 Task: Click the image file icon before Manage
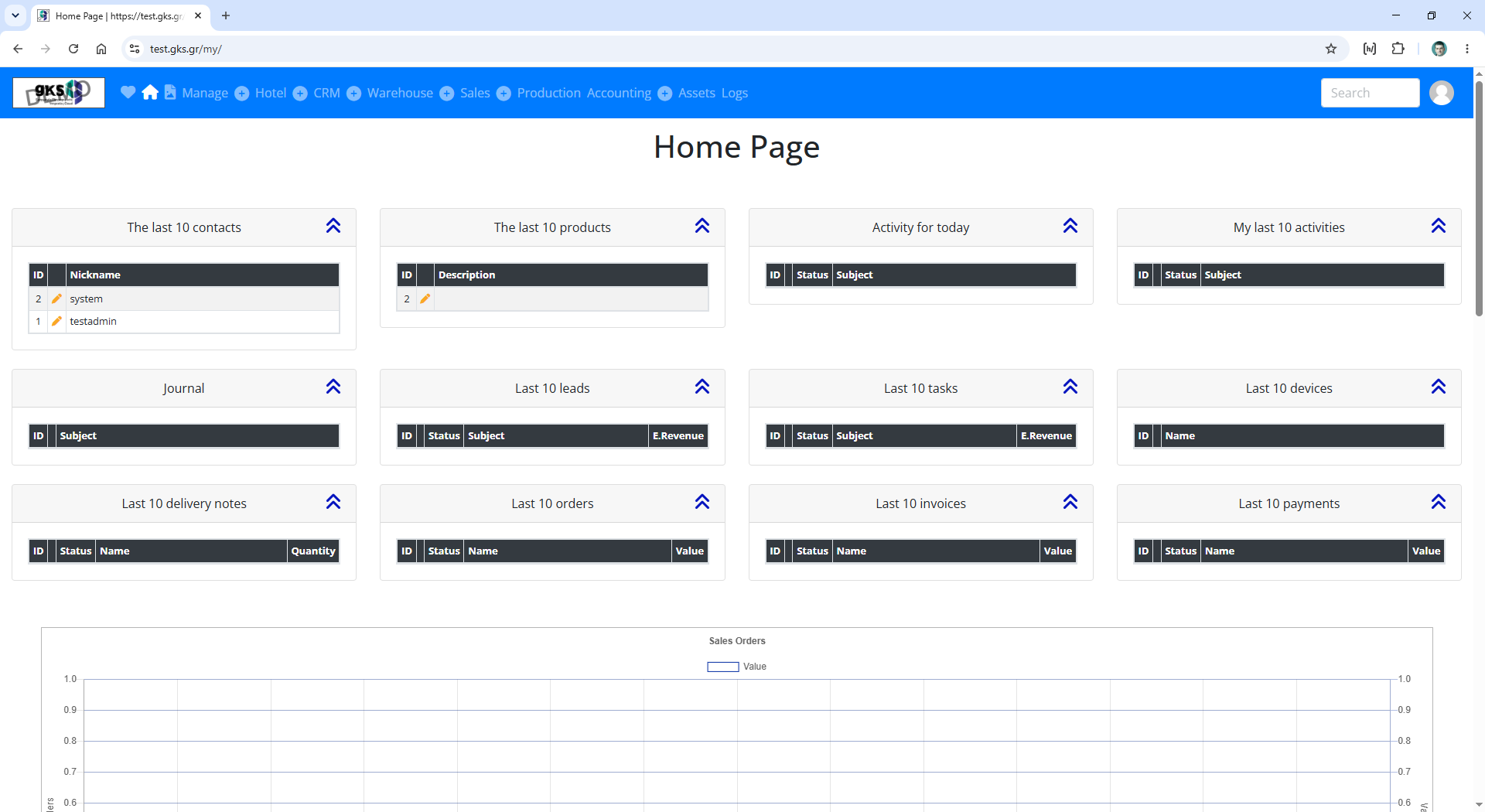pyautogui.click(x=170, y=92)
